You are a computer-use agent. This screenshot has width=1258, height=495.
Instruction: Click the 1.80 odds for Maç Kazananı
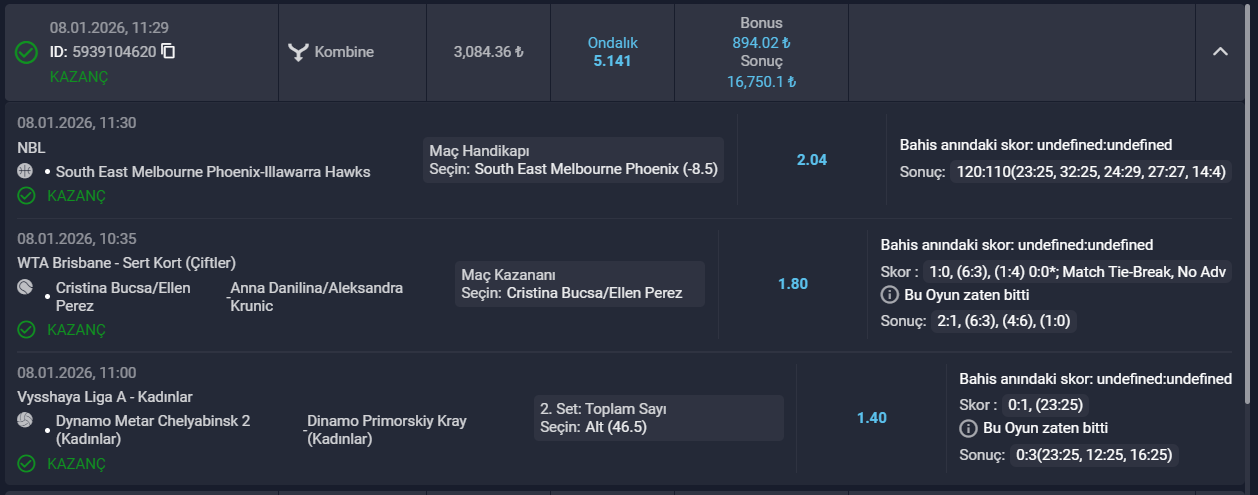click(793, 284)
